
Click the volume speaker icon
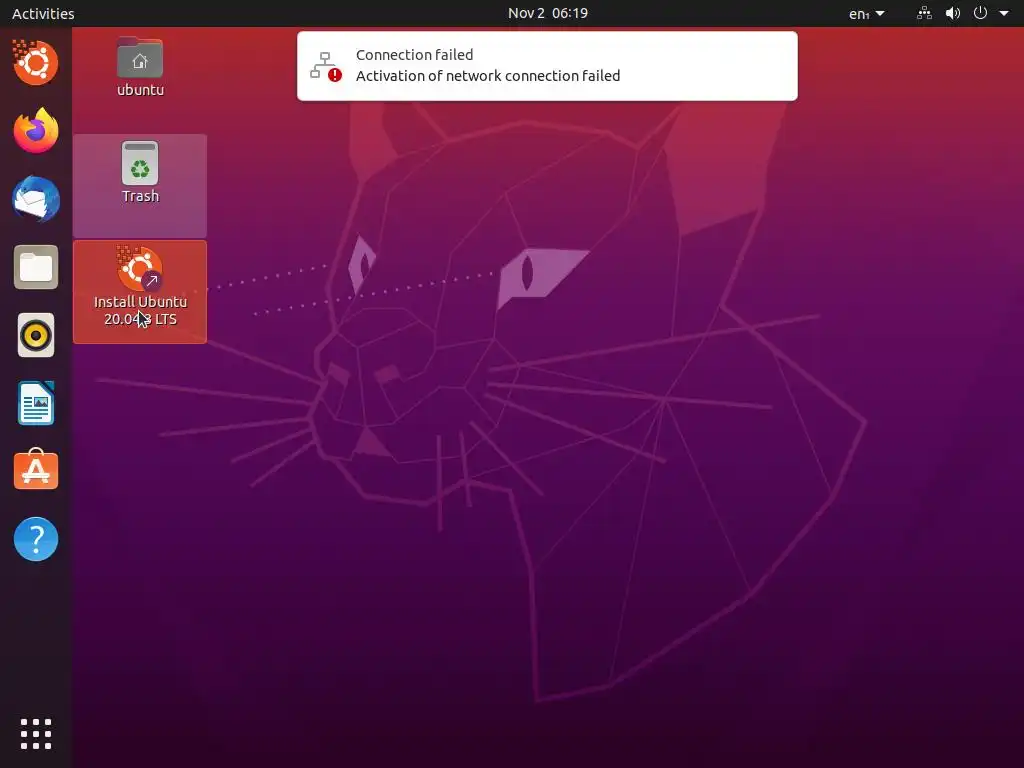(x=953, y=13)
